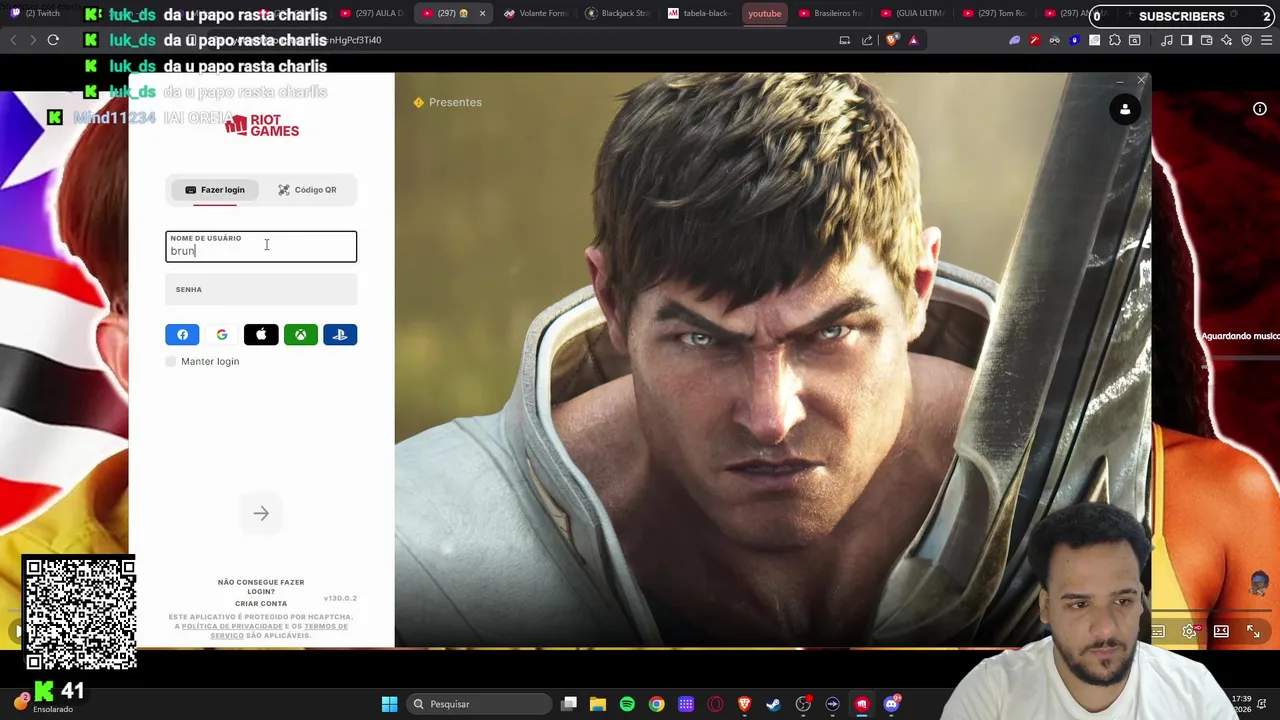
Task: Toggle the browser sidebar panel icon
Action: tap(1186, 40)
